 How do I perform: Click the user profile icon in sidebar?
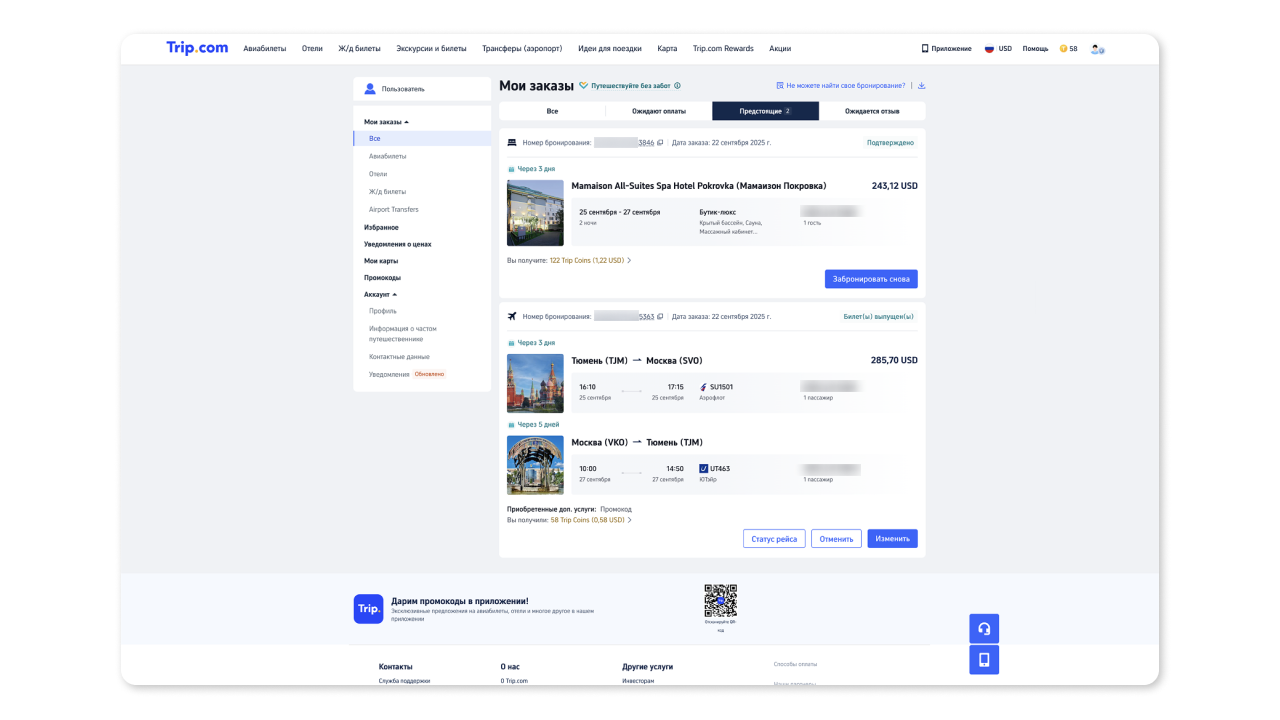tap(370, 89)
